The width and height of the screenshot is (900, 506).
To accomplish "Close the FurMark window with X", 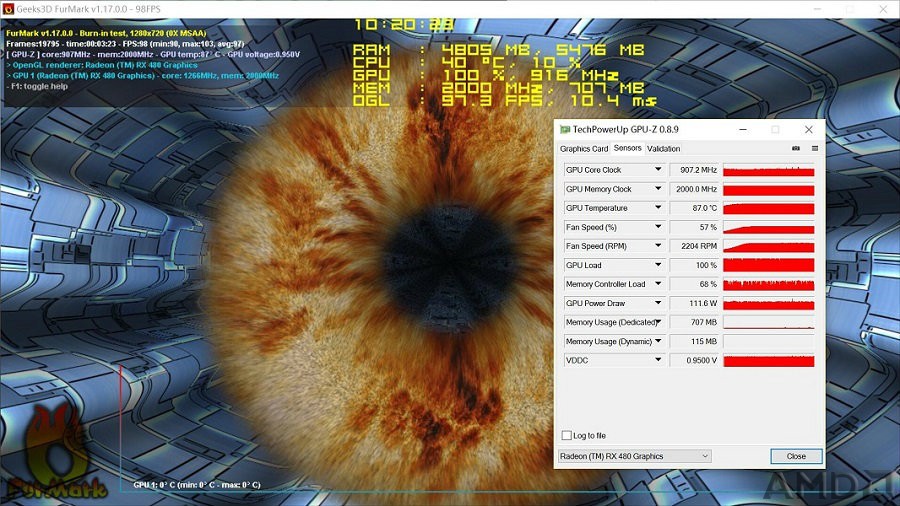I will pyautogui.click(x=883, y=9).
